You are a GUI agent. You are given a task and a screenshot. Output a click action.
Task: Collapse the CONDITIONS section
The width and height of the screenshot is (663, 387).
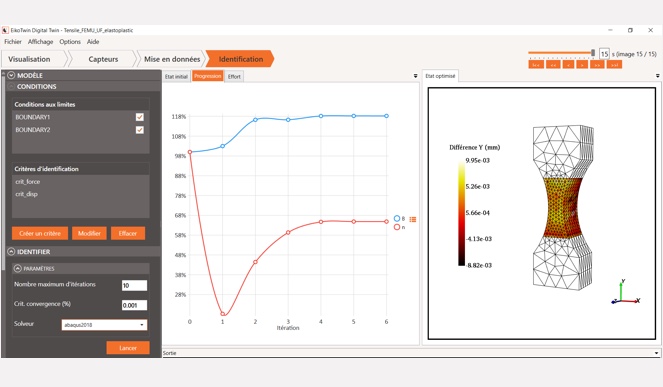point(11,86)
